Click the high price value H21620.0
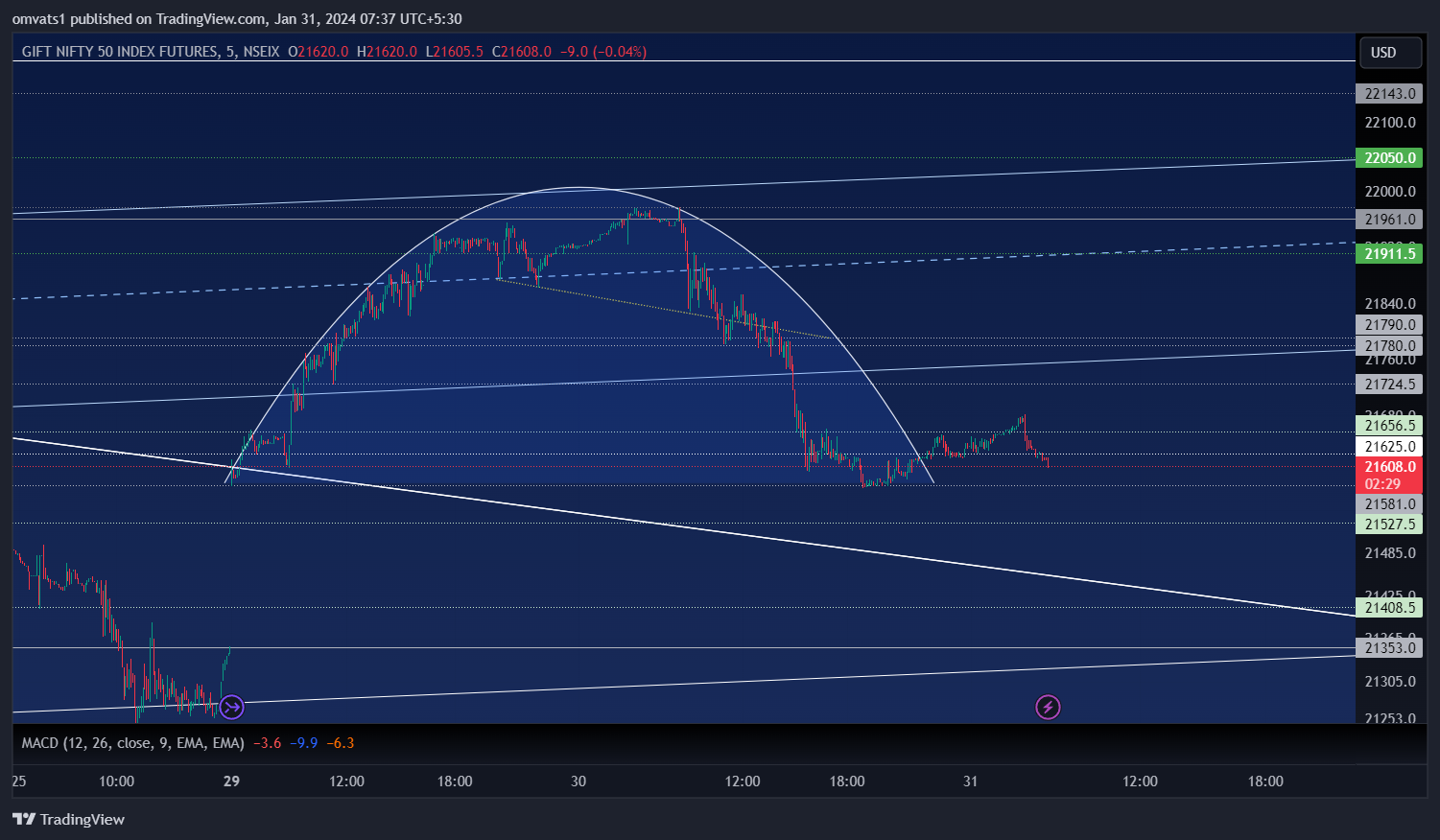 [387, 52]
